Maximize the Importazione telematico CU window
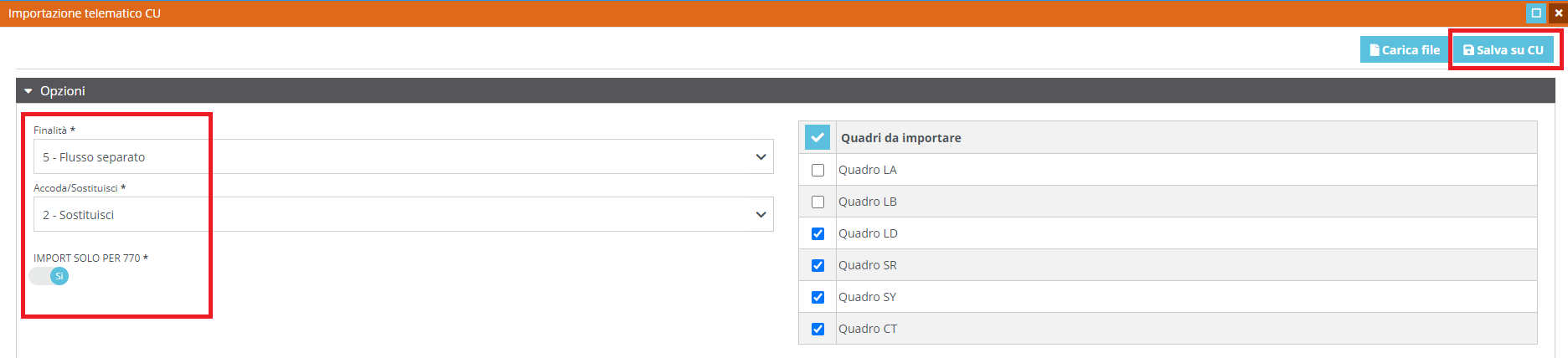Viewport: 1568px width, 358px height. 1536,13
